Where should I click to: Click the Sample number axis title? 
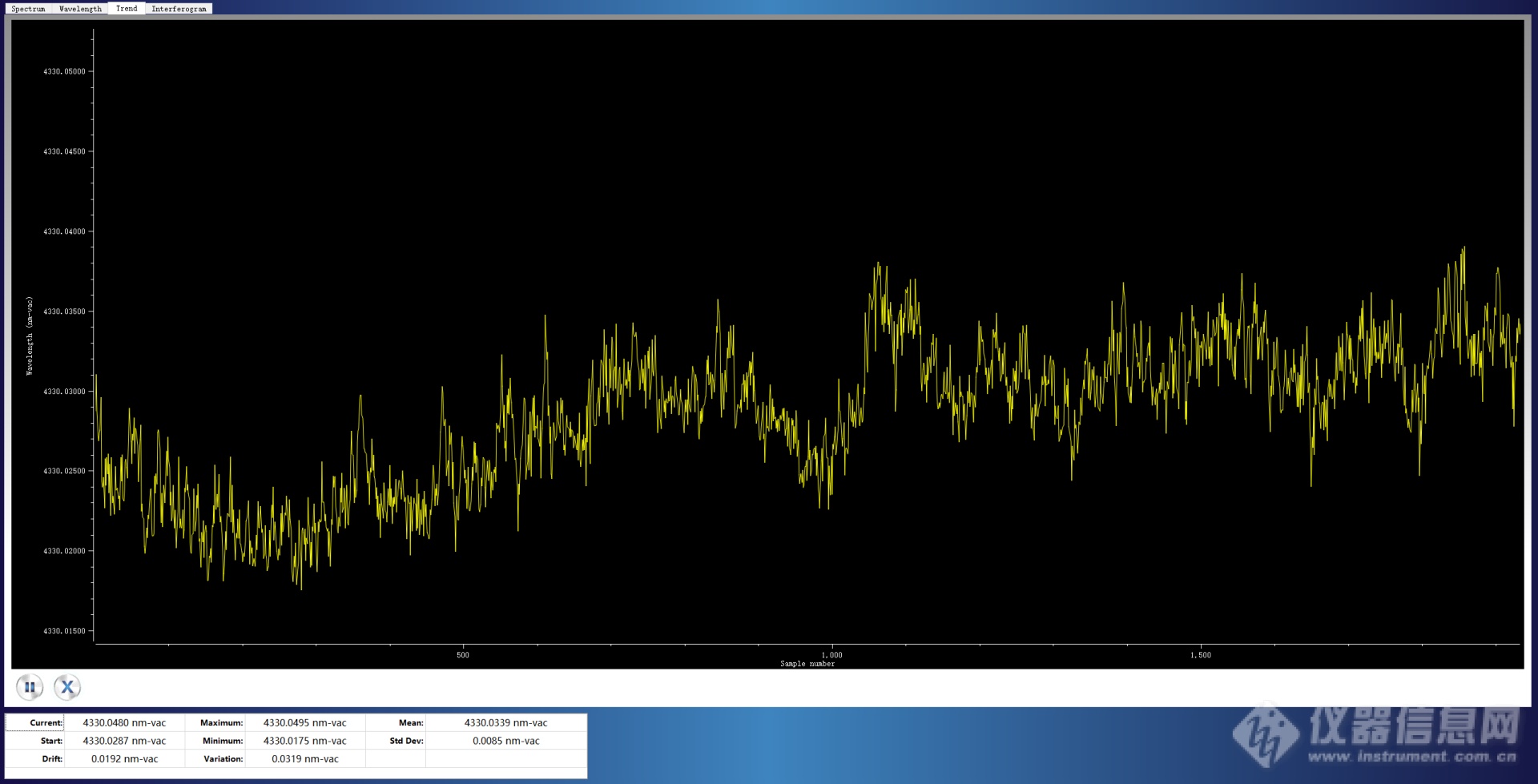click(807, 664)
